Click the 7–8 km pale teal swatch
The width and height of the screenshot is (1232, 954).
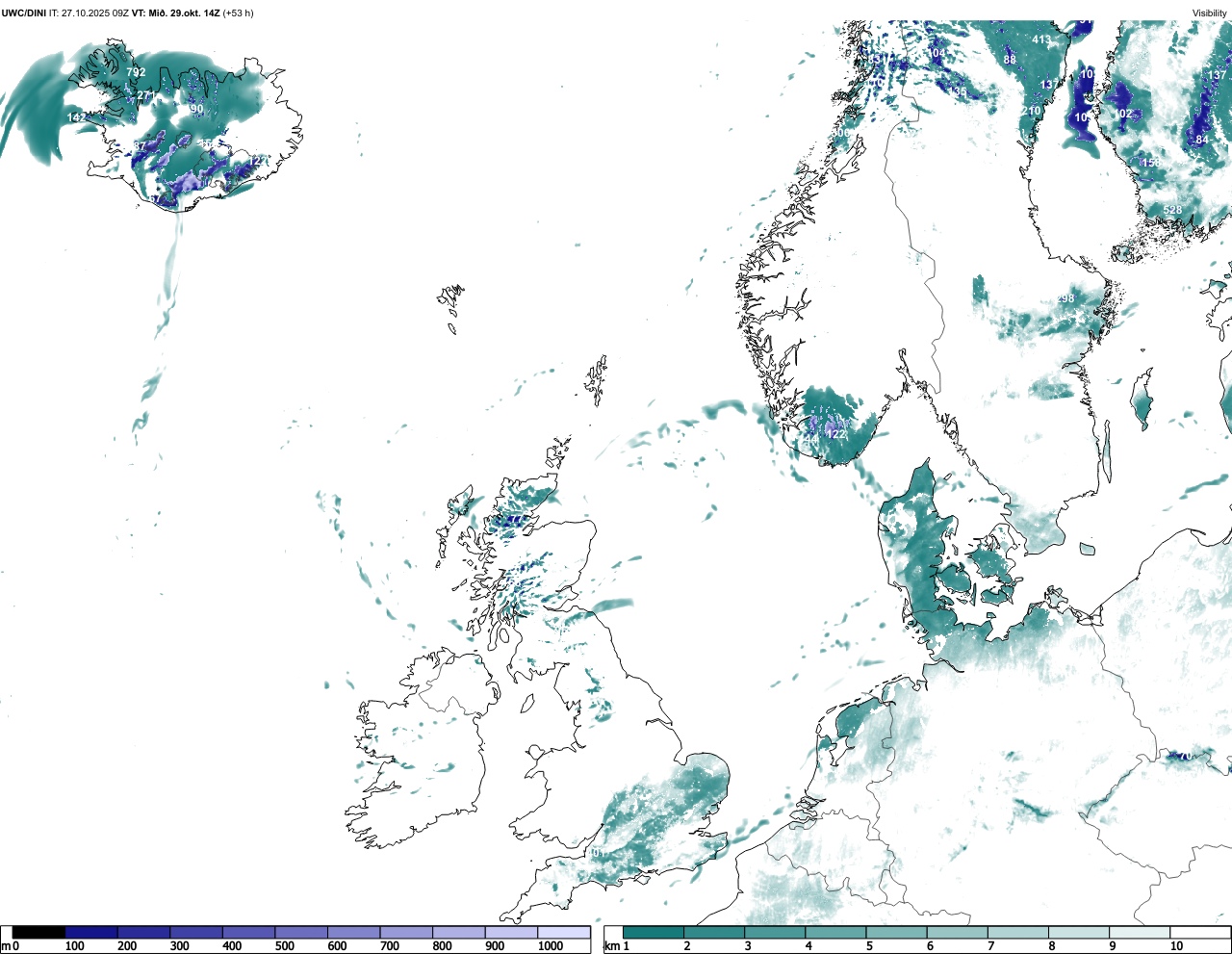click(x=1018, y=932)
